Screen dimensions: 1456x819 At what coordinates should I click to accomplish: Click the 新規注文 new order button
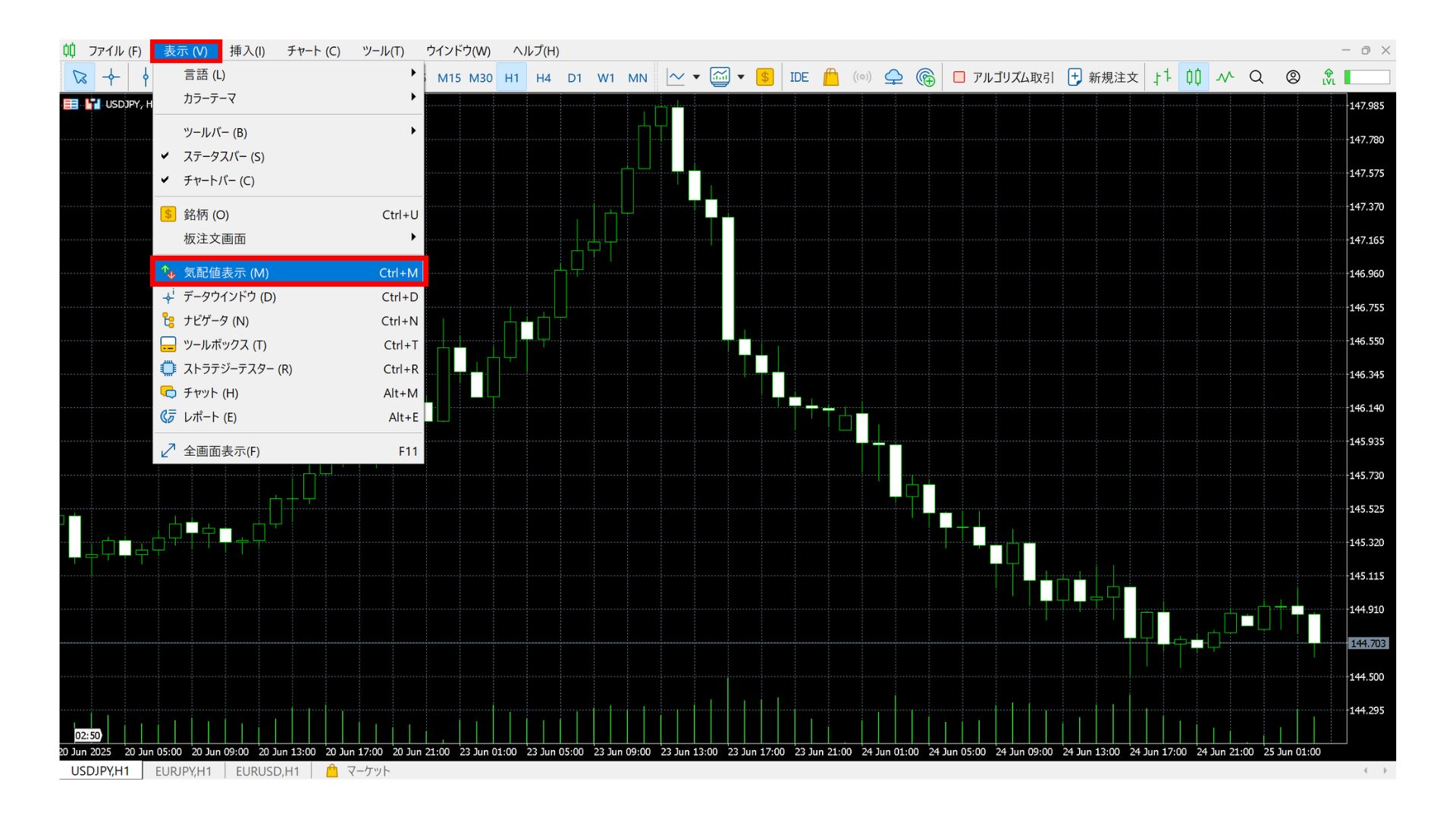[x=1103, y=77]
